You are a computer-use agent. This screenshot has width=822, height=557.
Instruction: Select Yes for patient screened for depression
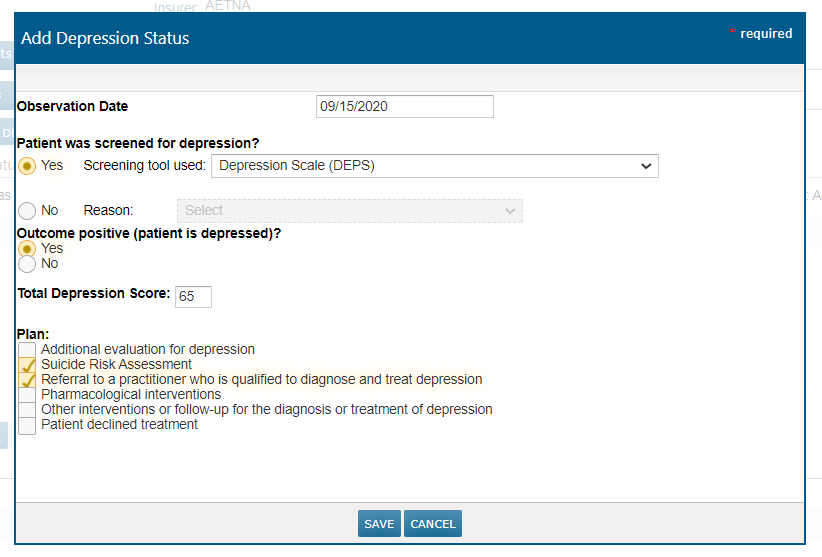[27, 166]
